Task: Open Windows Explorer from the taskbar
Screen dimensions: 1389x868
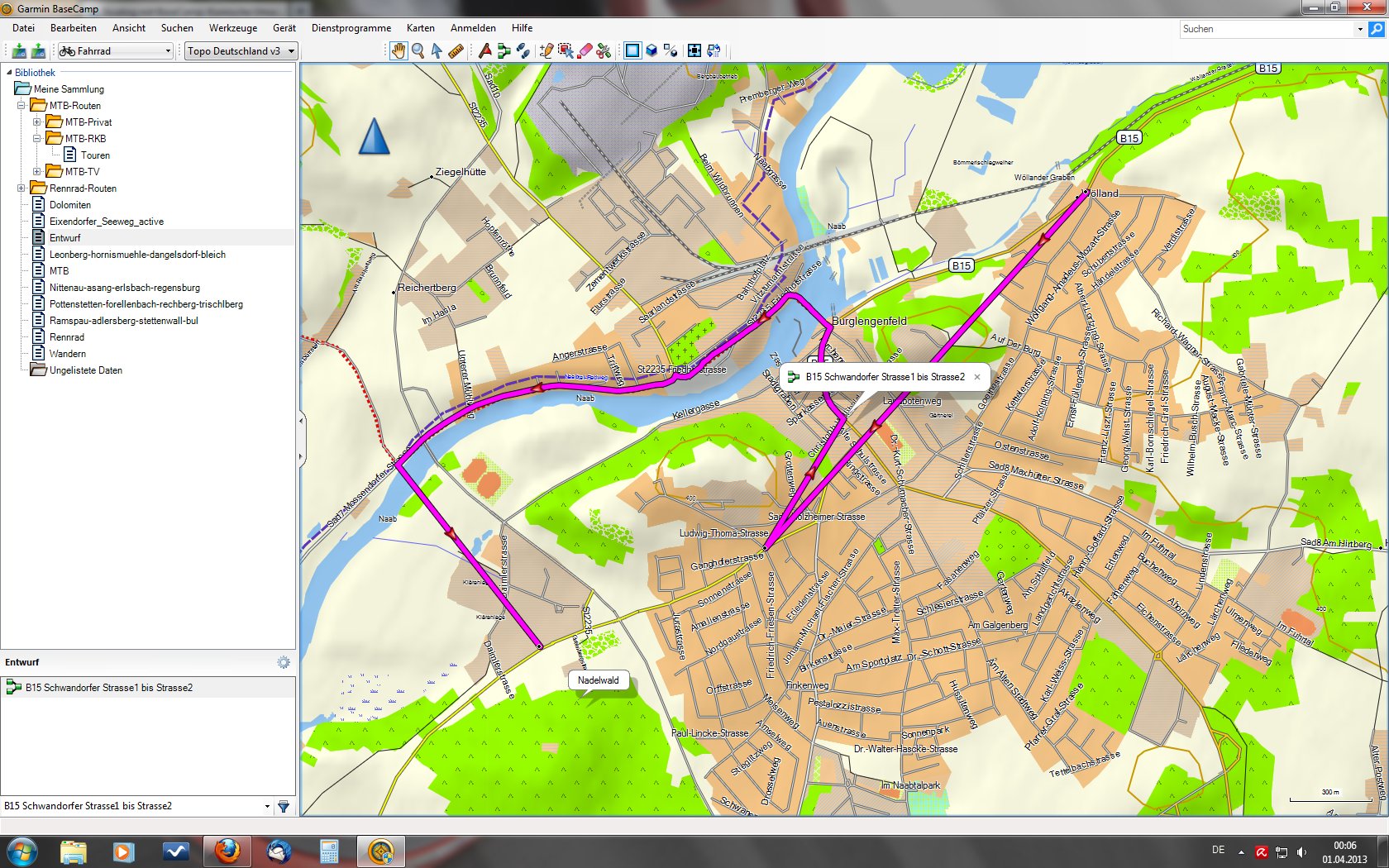Action: pyautogui.click(x=74, y=851)
